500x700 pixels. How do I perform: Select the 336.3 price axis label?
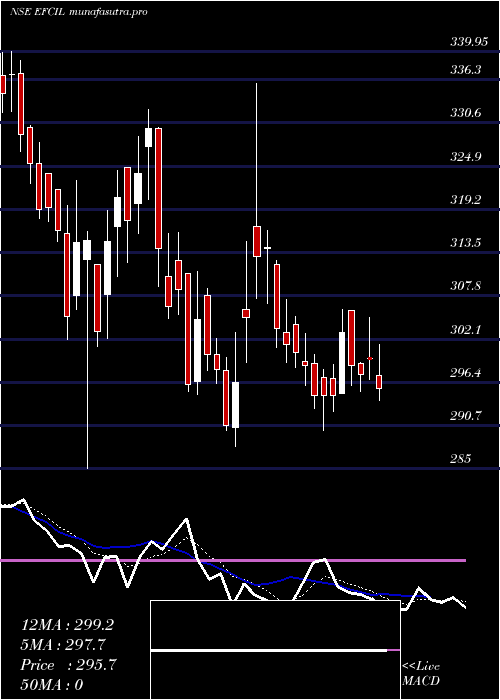click(x=466, y=70)
